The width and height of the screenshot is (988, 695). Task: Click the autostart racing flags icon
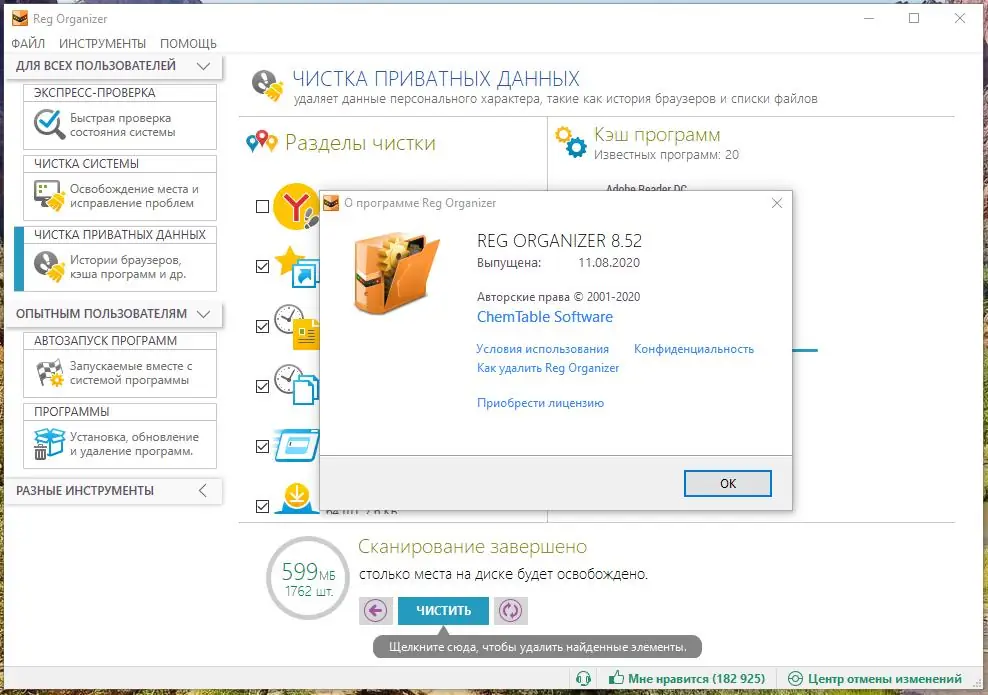coord(49,372)
